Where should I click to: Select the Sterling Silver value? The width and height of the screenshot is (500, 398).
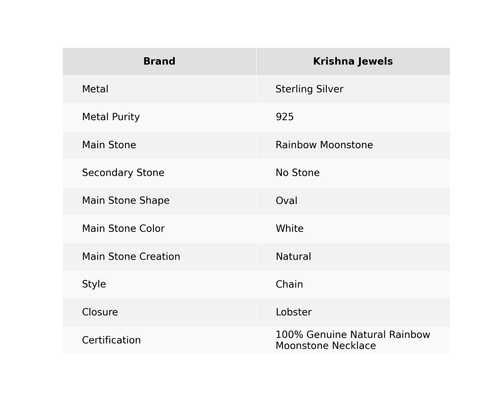coord(309,89)
